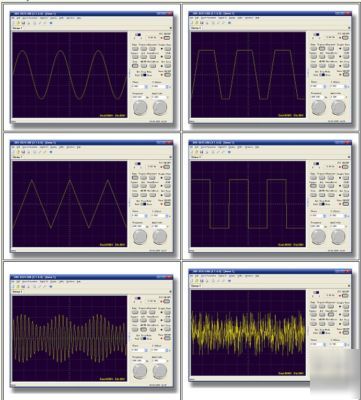Click the yellow open-folder icon in sine wave window
Image resolution: width=361 pixels, height=400 pixels.
tap(19, 23)
